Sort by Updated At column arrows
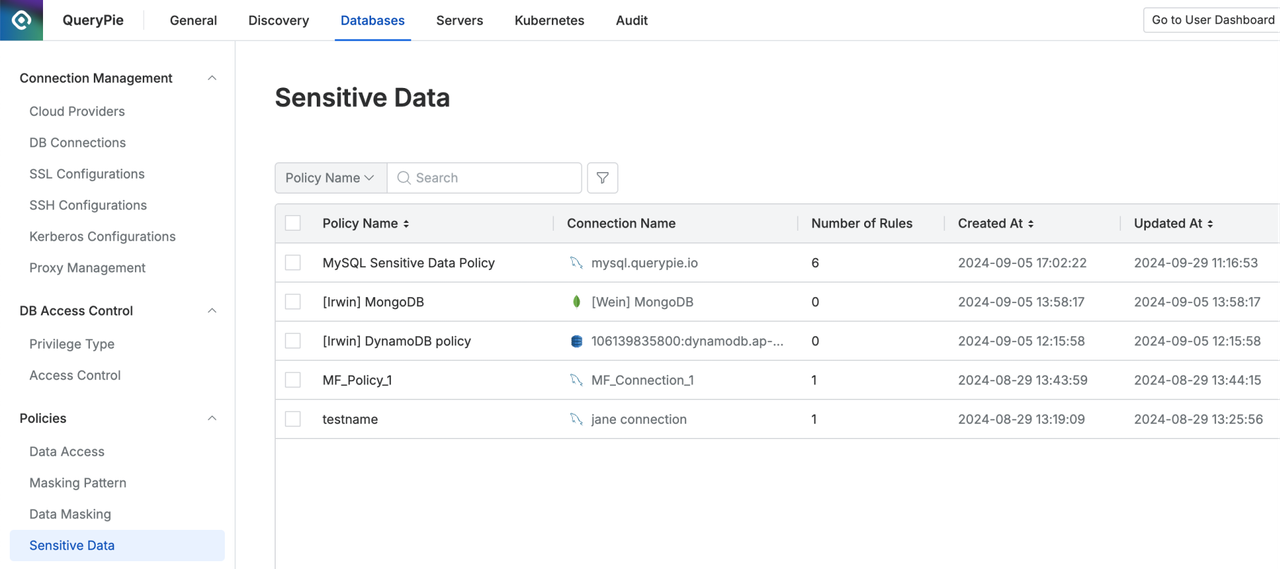The image size is (1280, 569). (1210, 224)
